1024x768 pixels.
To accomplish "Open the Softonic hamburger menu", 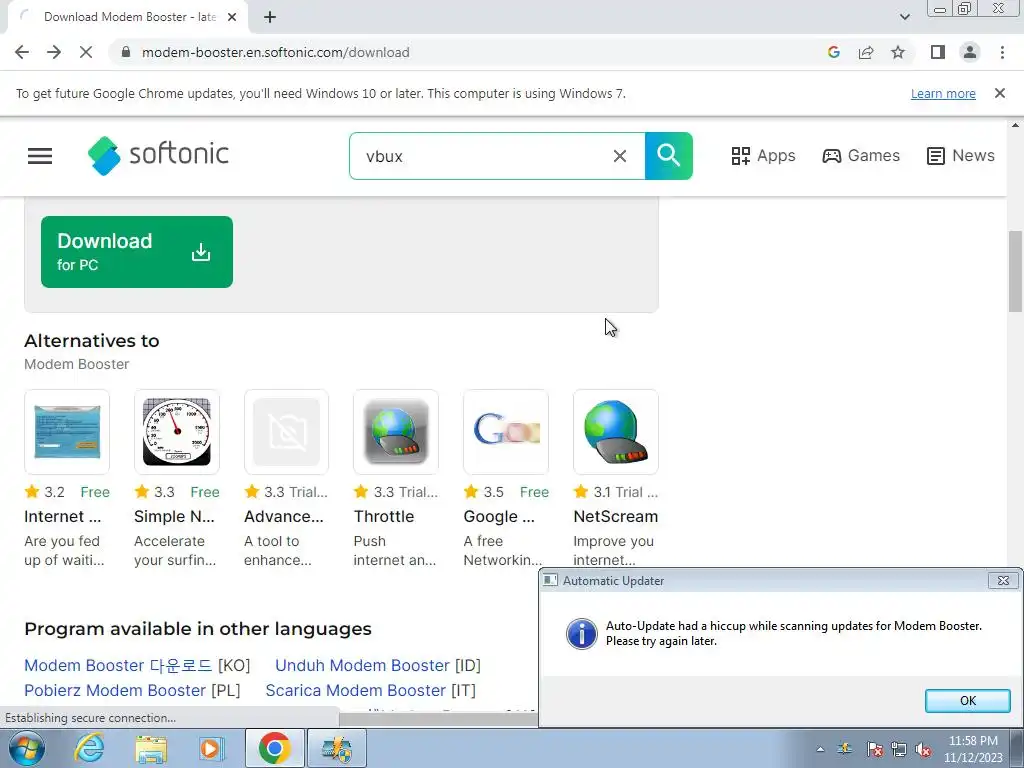I will coord(40,156).
